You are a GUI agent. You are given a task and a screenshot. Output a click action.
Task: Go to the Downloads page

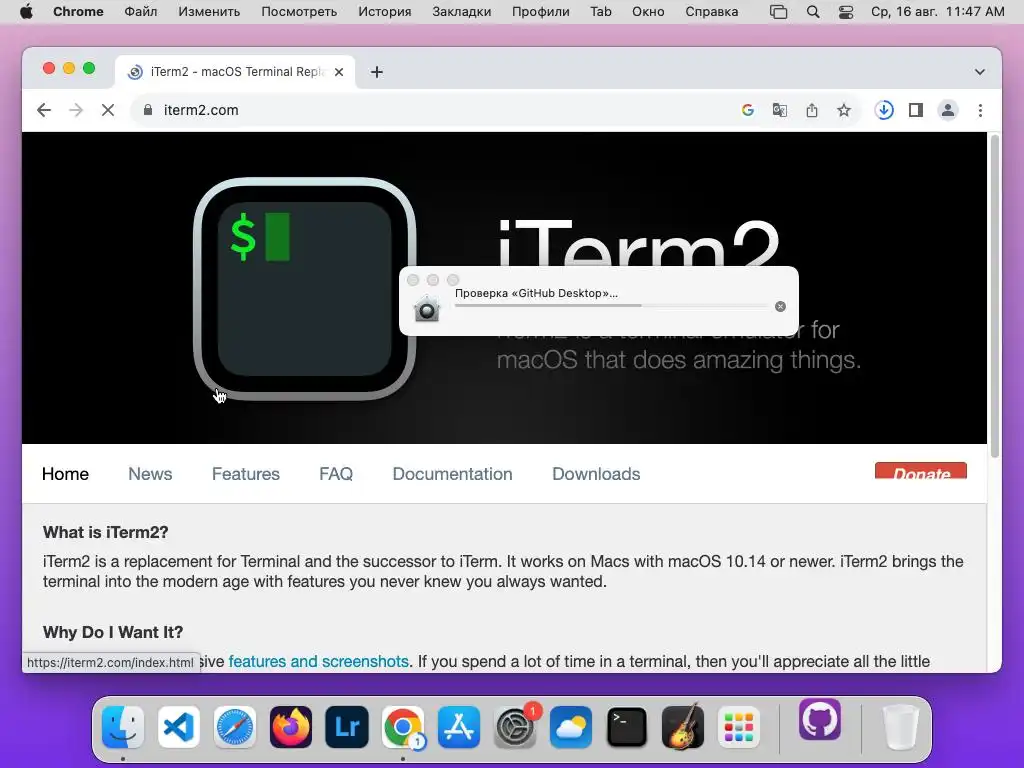(596, 474)
